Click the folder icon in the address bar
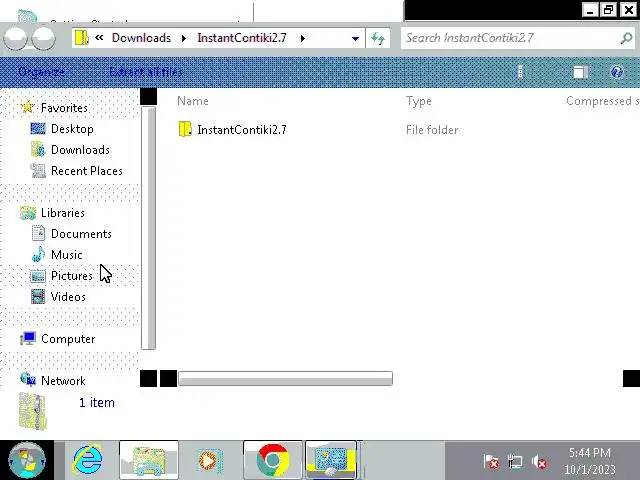 click(x=82, y=38)
